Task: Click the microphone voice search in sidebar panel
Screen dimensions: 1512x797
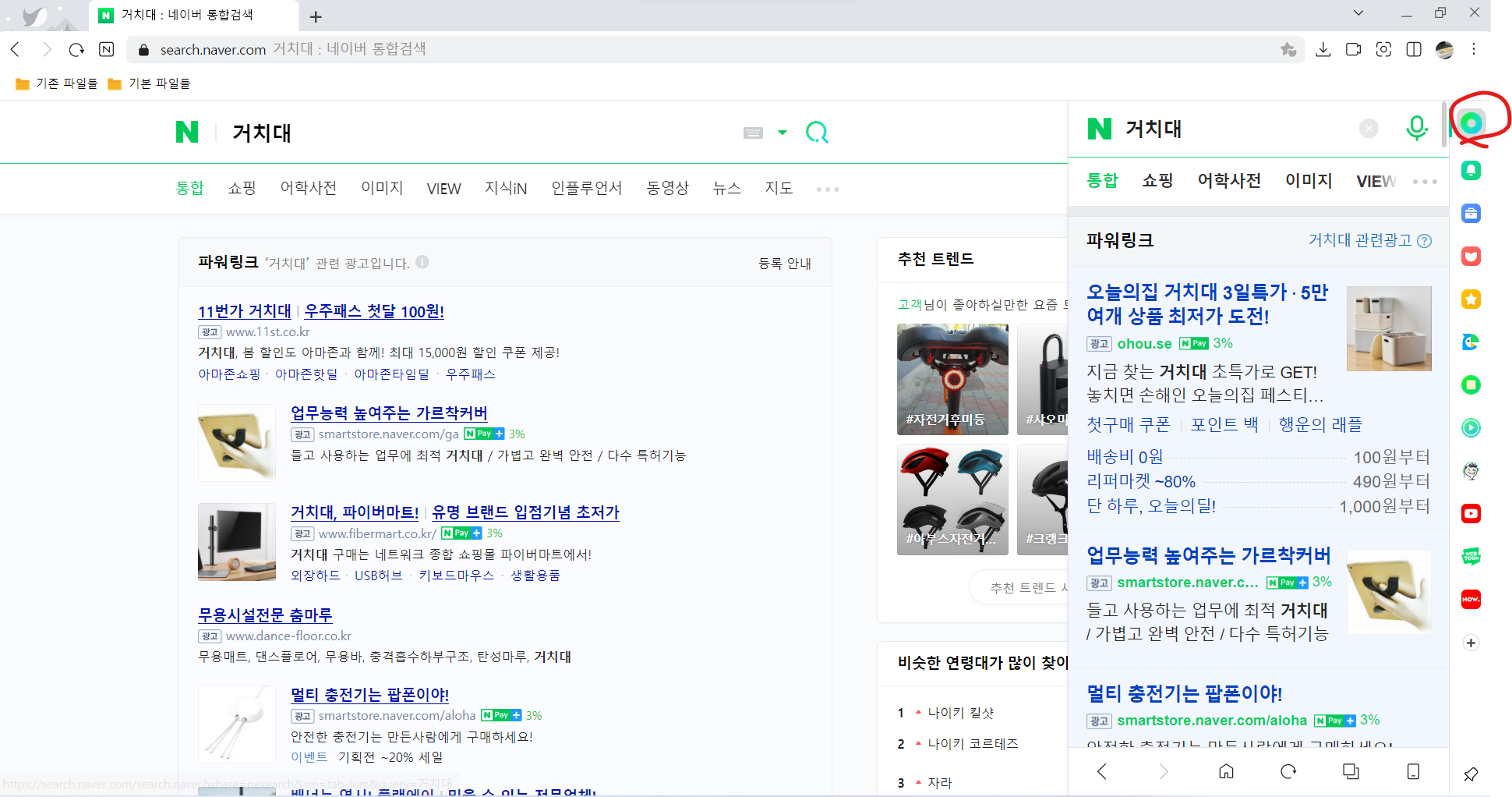Action: (1417, 128)
